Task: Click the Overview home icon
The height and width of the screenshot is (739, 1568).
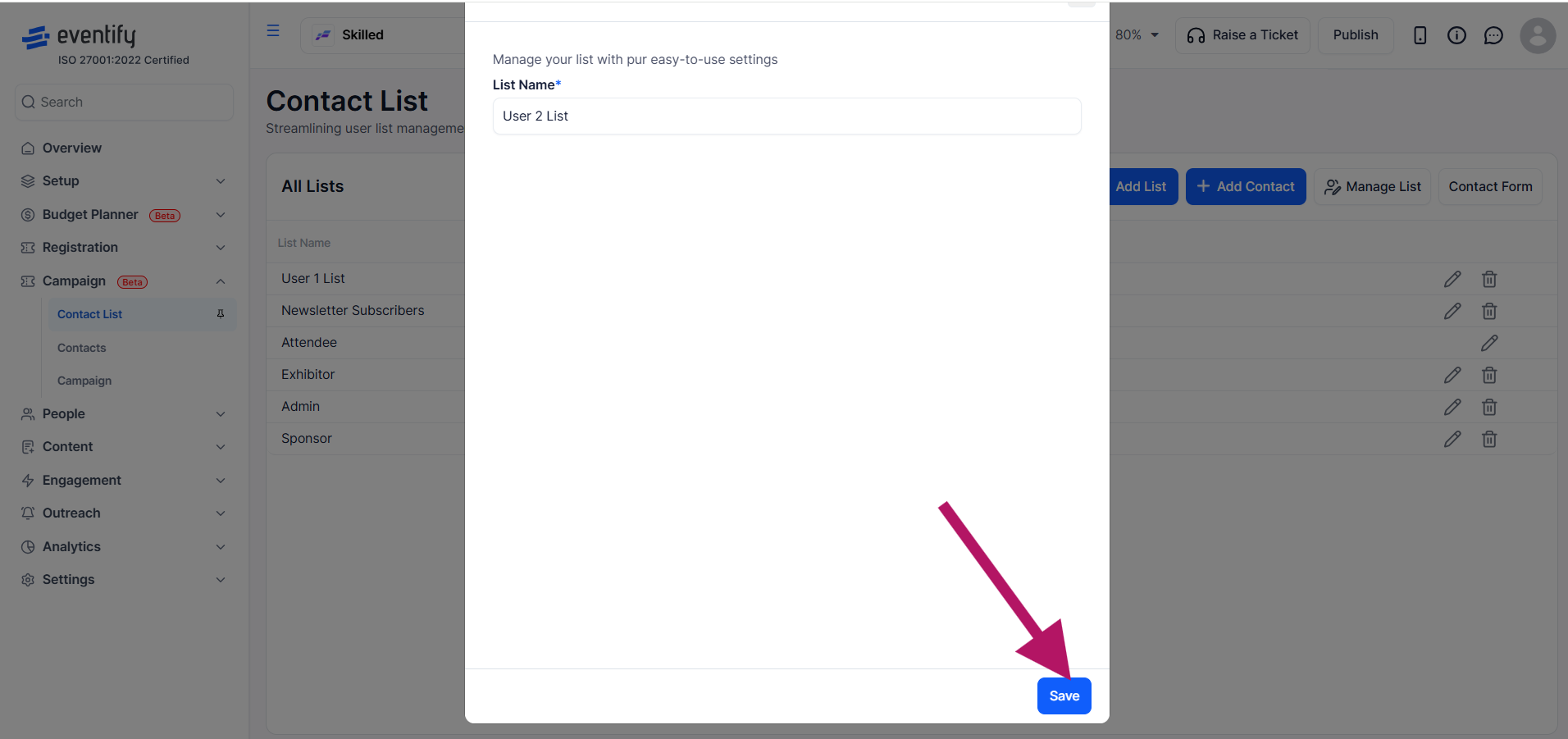Action: [28, 148]
